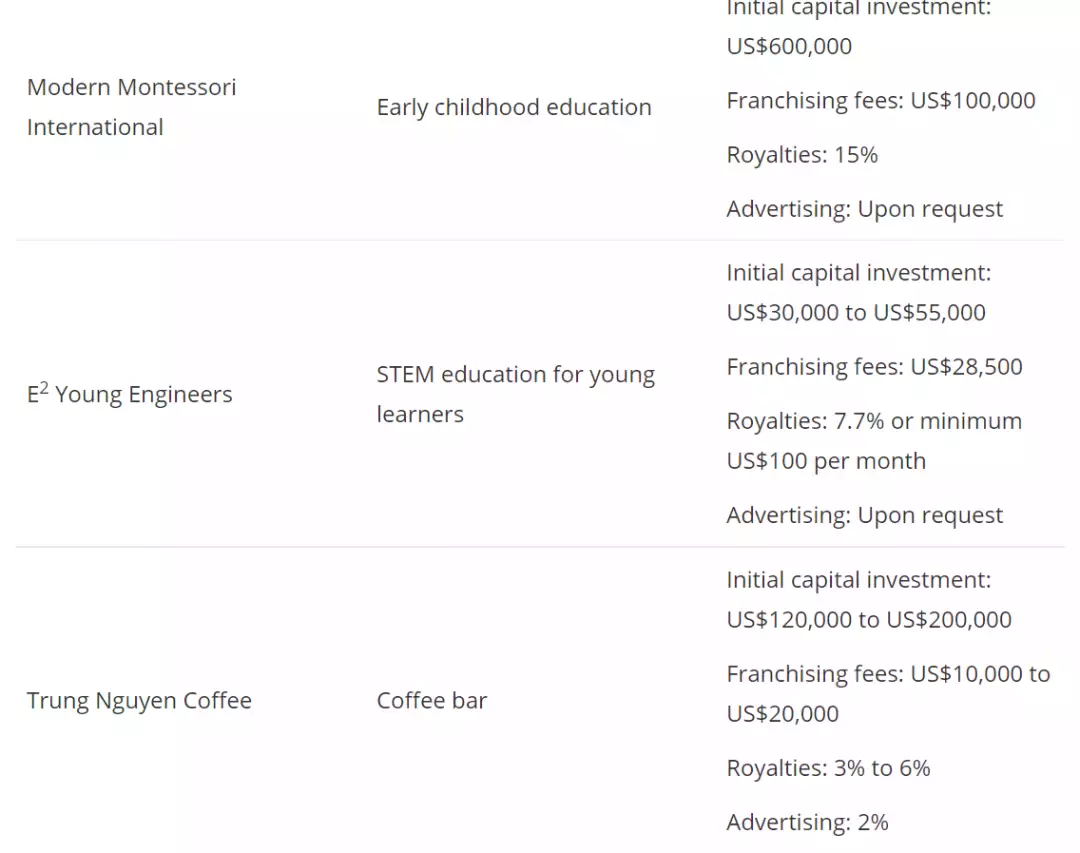Click Franchising fees: US$10,000 to text
1080x853 pixels.
[887, 674]
